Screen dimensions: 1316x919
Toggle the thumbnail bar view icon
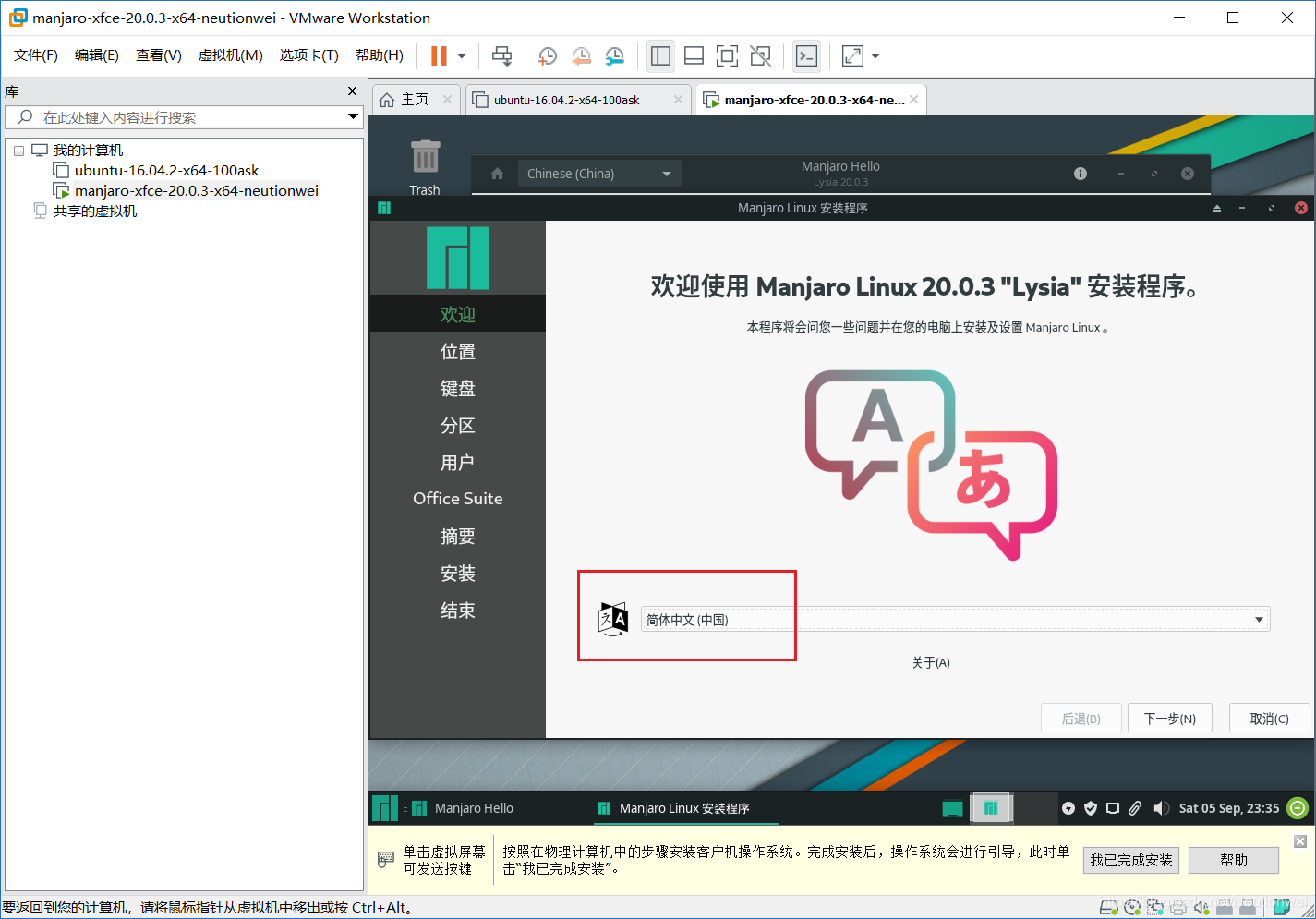point(694,56)
